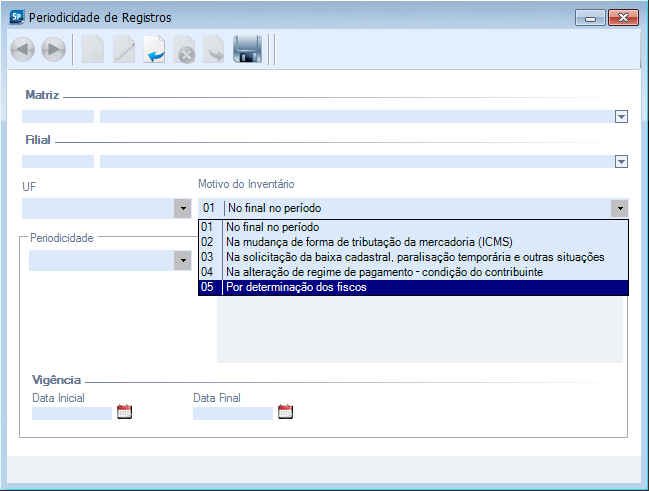The image size is (649, 491).
Task: Select 02 Na mudança de forma de tributação
Action: [x=413, y=242]
